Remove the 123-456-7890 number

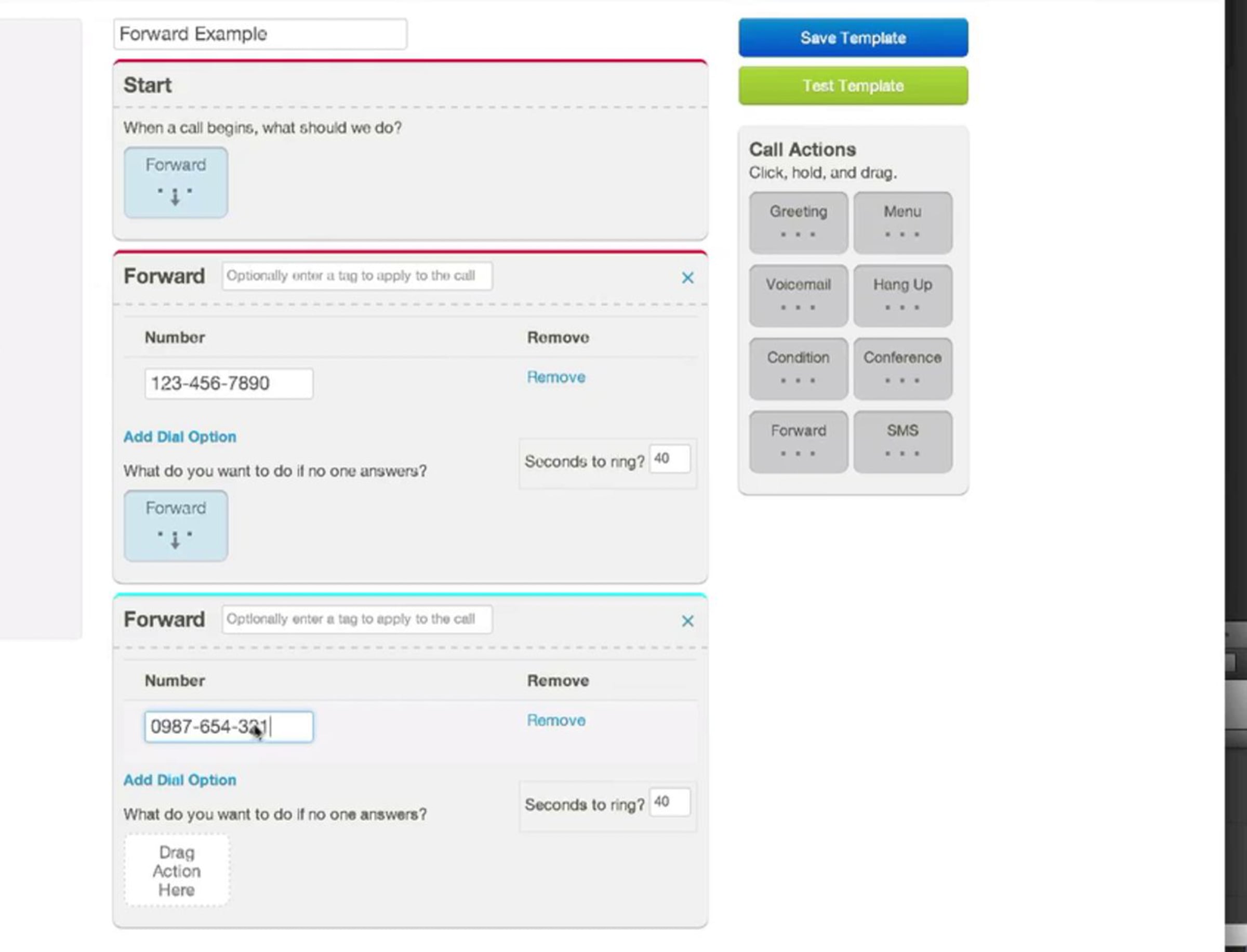(x=556, y=377)
